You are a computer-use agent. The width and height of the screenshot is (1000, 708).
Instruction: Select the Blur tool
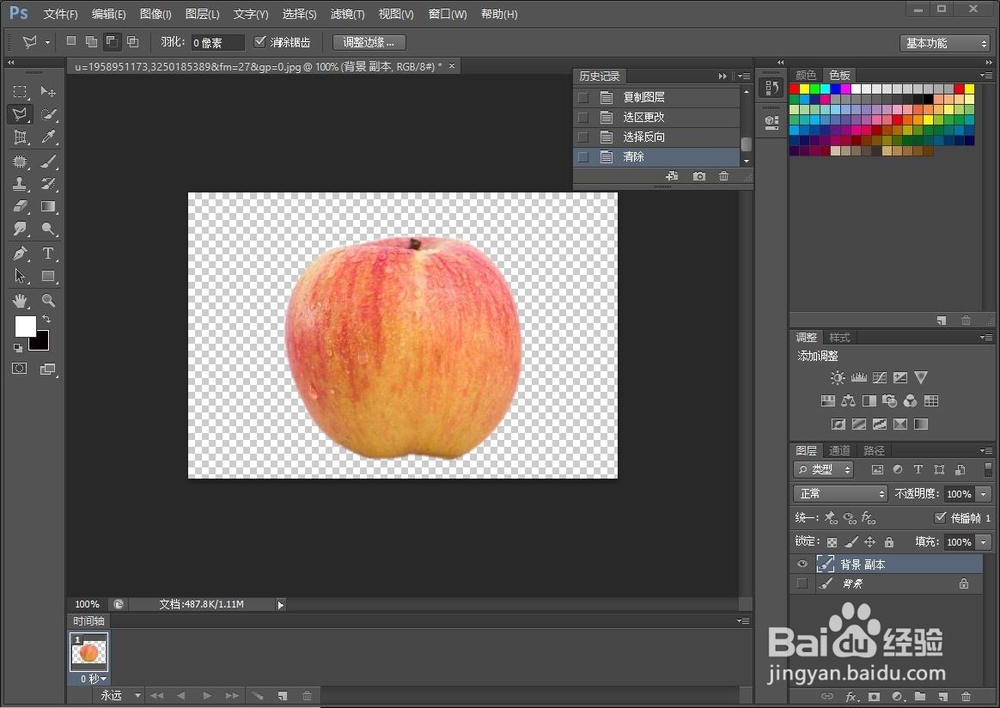[x=20, y=229]
